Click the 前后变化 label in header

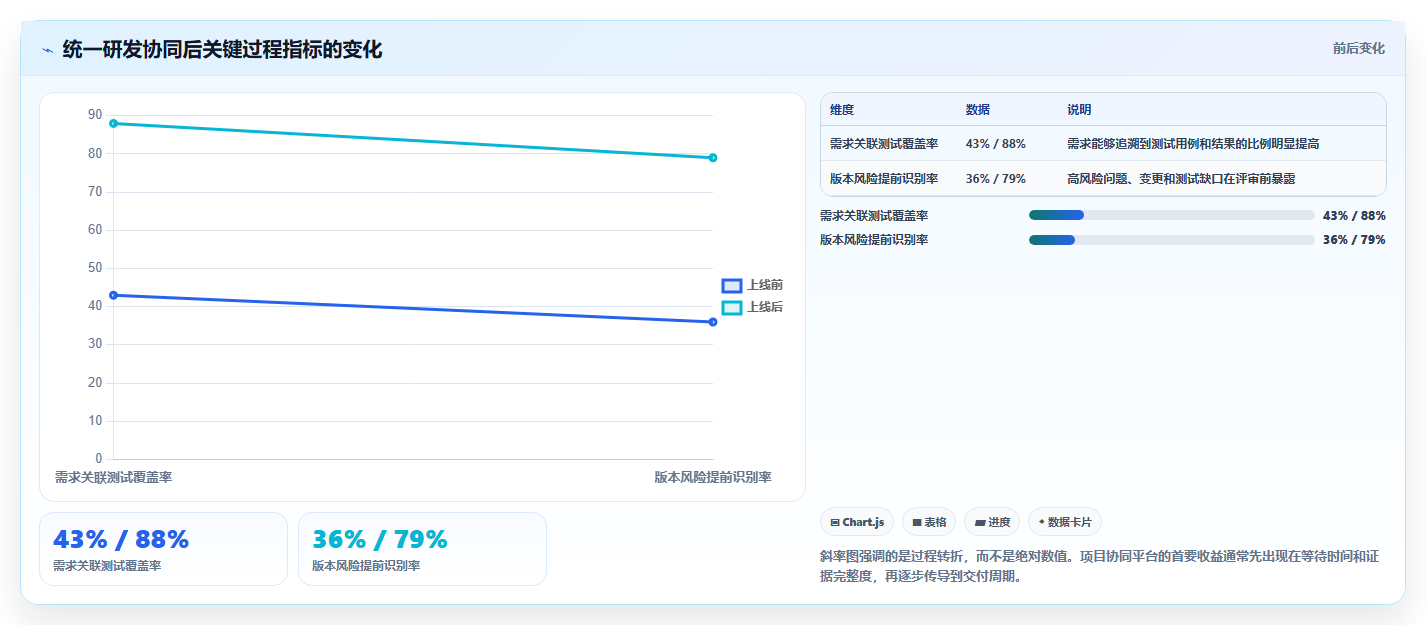[x=1359, y=48]
